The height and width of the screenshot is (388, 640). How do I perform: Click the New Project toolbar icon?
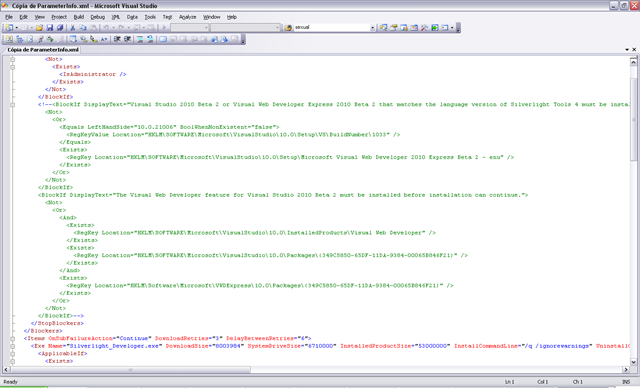(9, 27)
